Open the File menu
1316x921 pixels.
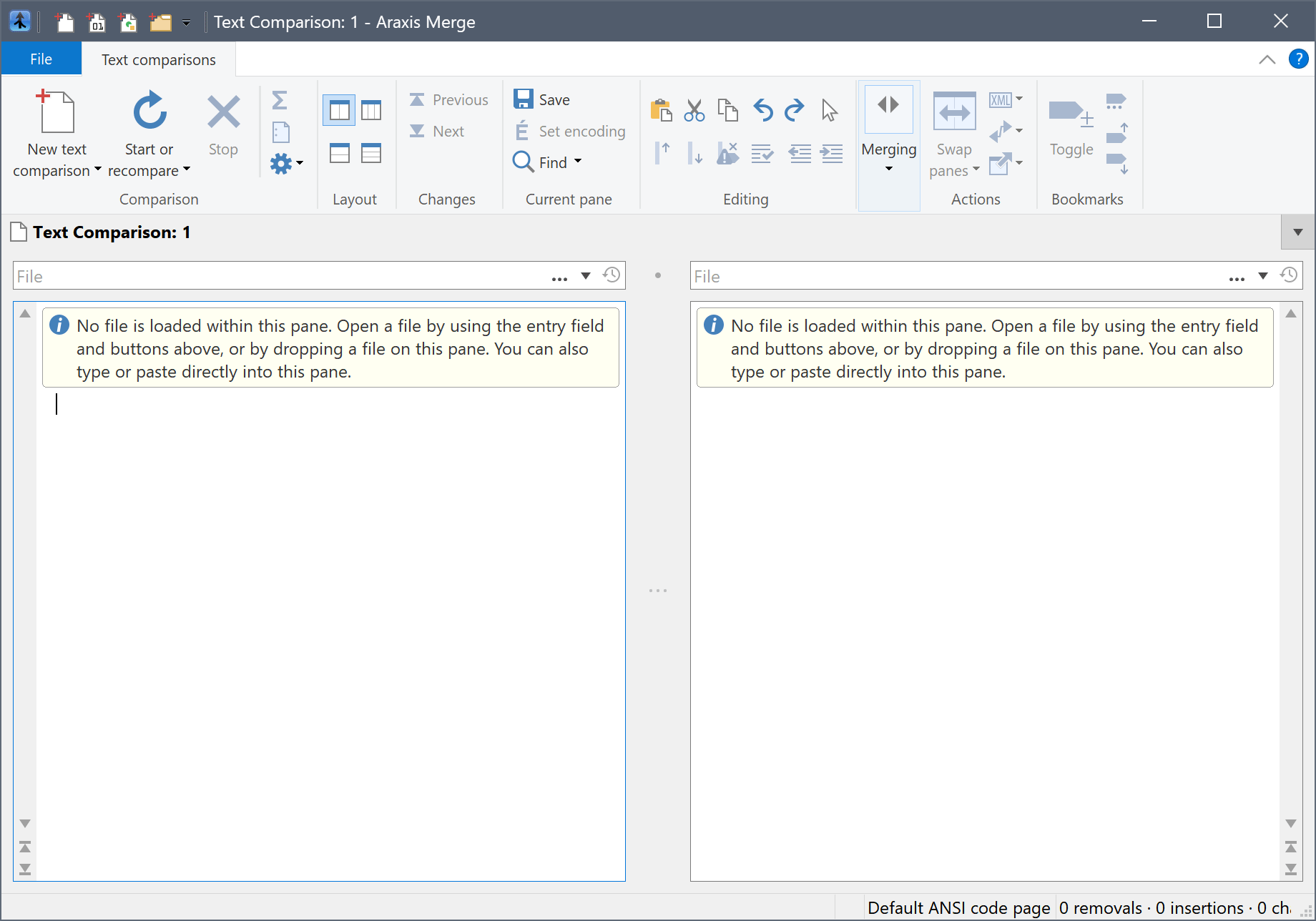coord(41,59)
